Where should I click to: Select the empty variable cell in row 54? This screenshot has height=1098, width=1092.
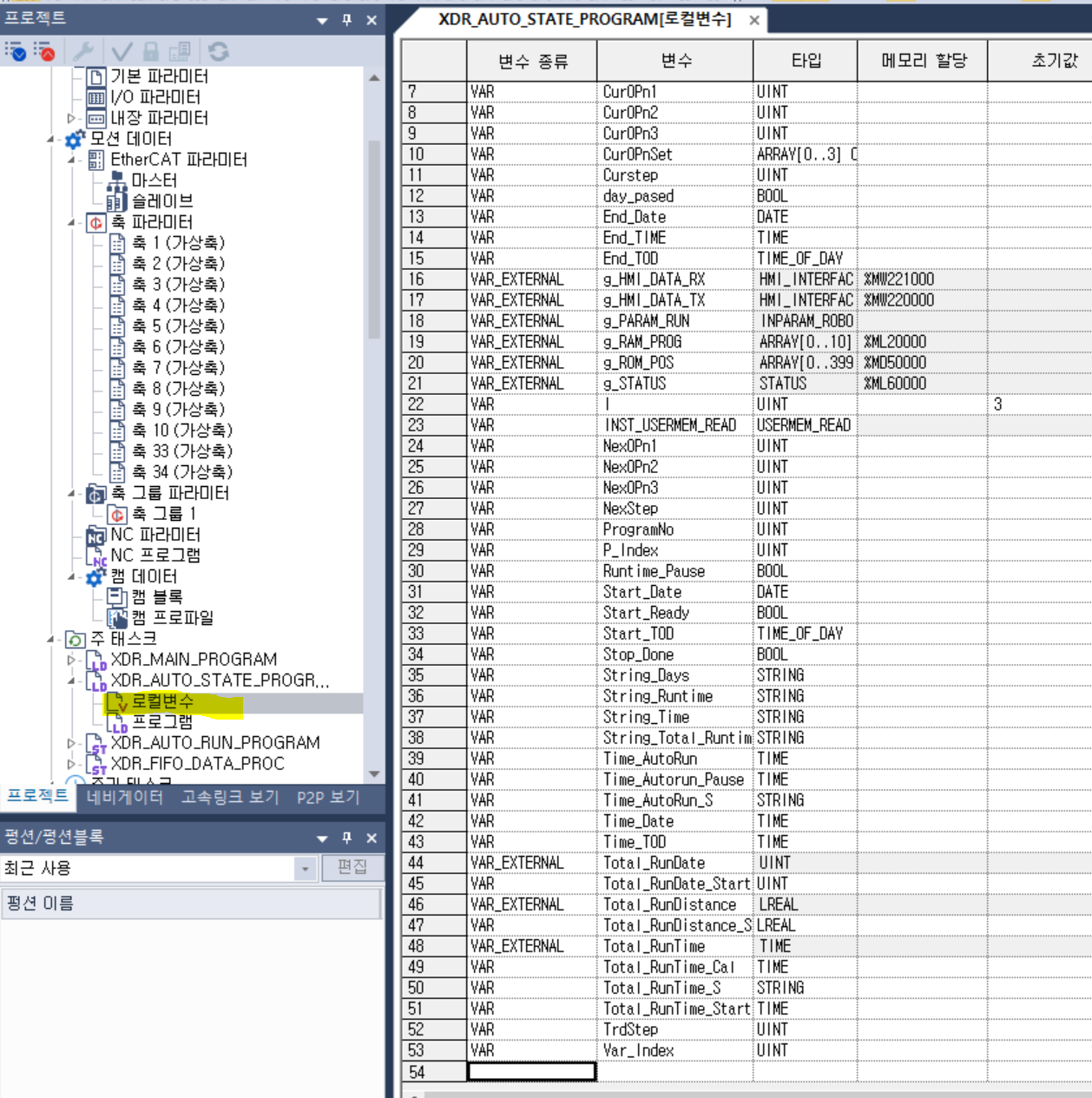point(532,1071)
